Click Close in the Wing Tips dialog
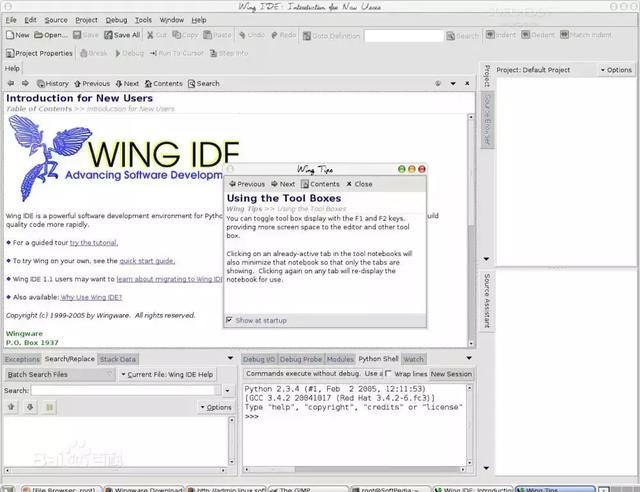640x492 pixels. [359, 184]
